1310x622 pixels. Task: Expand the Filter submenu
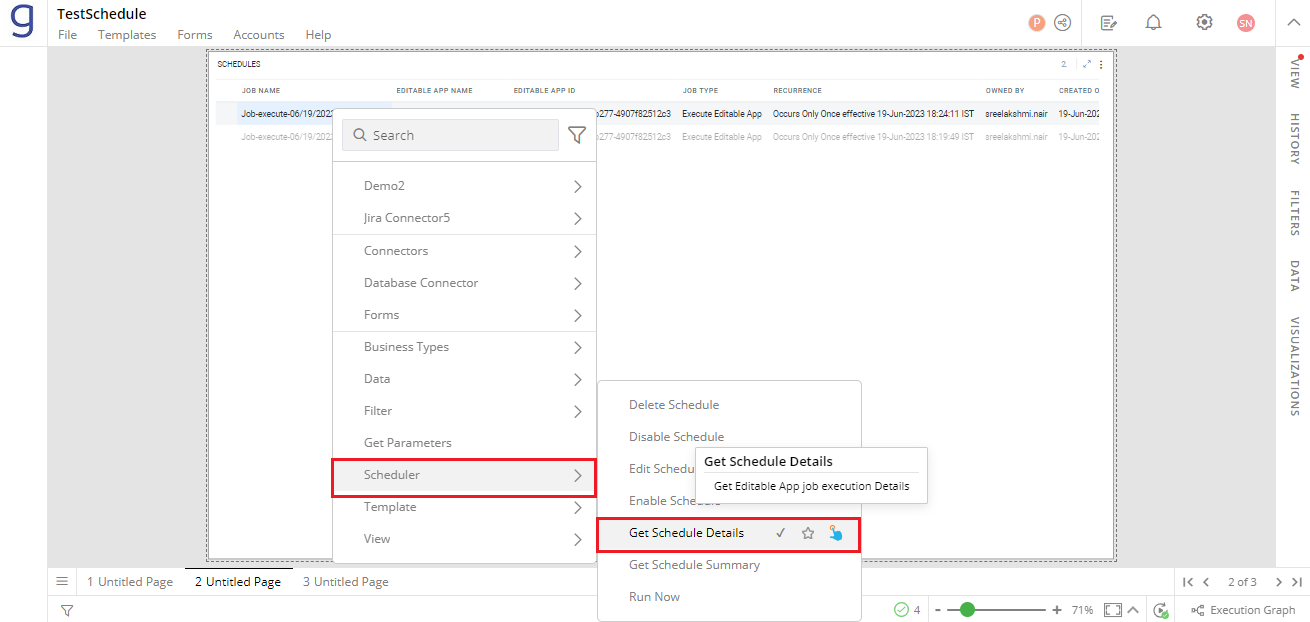tap(464, 411)
